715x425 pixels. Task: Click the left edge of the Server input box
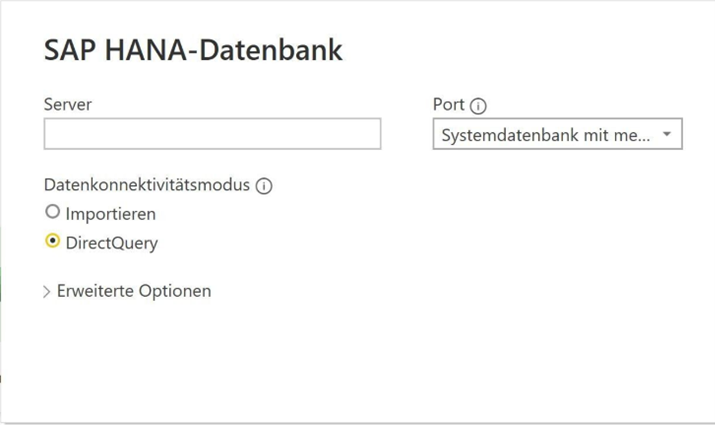pyautogui.click(x=49, y=134)
